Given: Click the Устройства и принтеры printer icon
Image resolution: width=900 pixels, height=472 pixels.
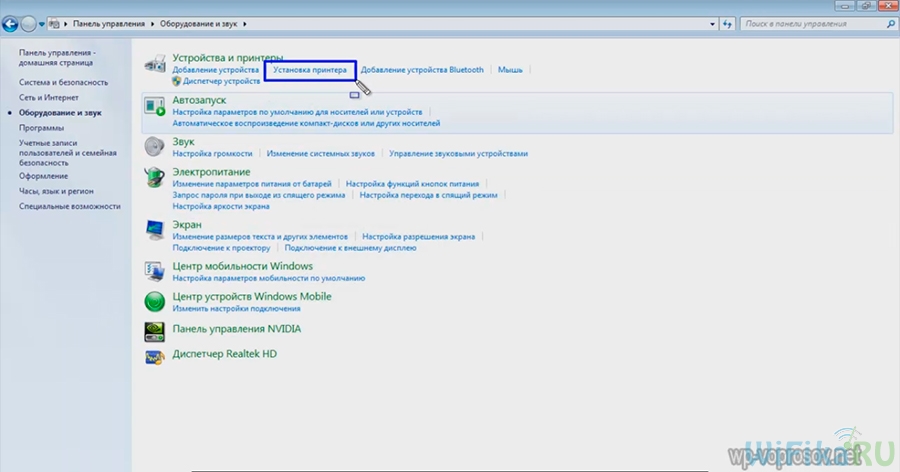Looking at the screenshot, I should coord(155,67).
